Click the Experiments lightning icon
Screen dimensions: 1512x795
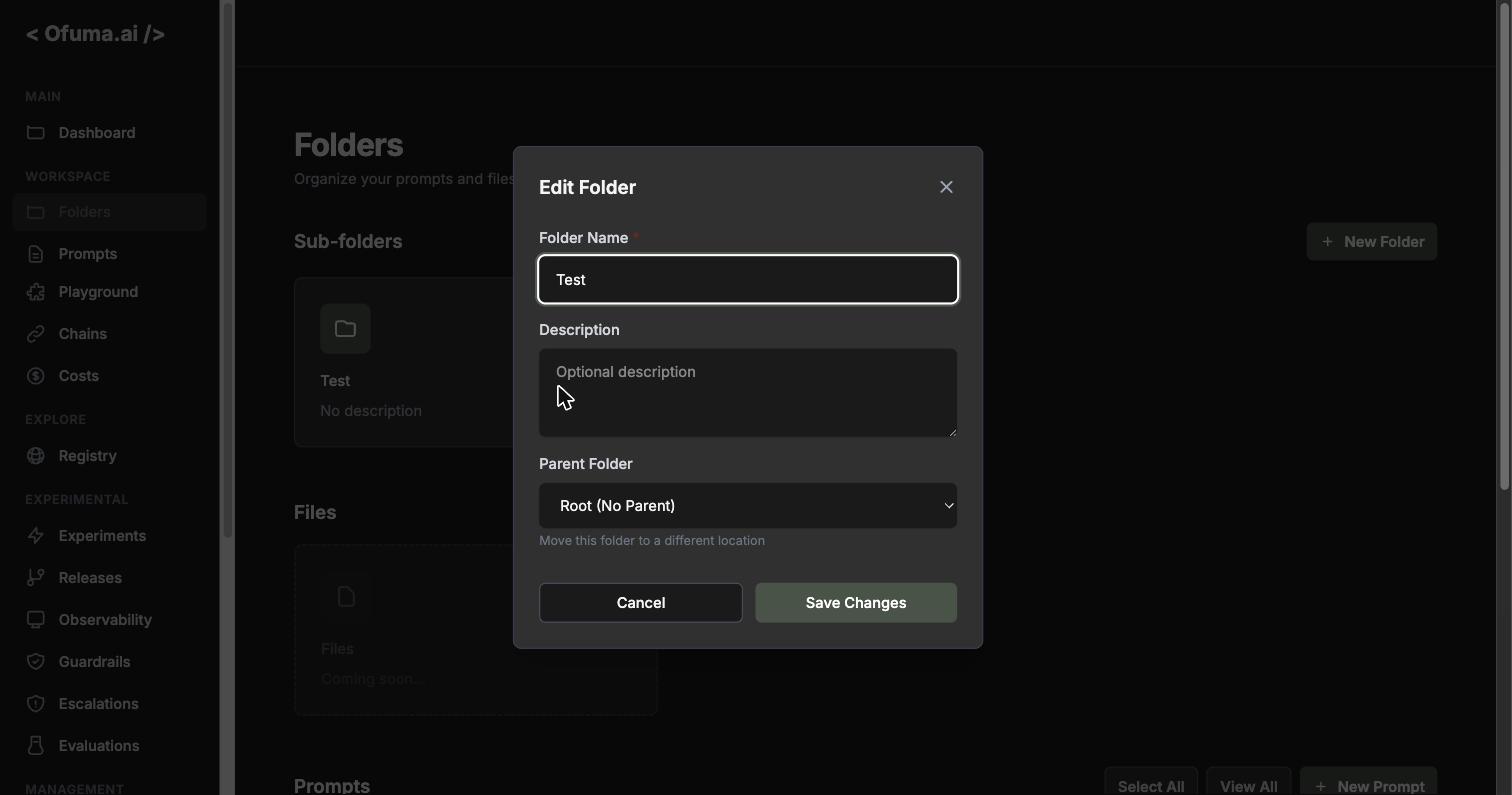click(x=36, y=536)
